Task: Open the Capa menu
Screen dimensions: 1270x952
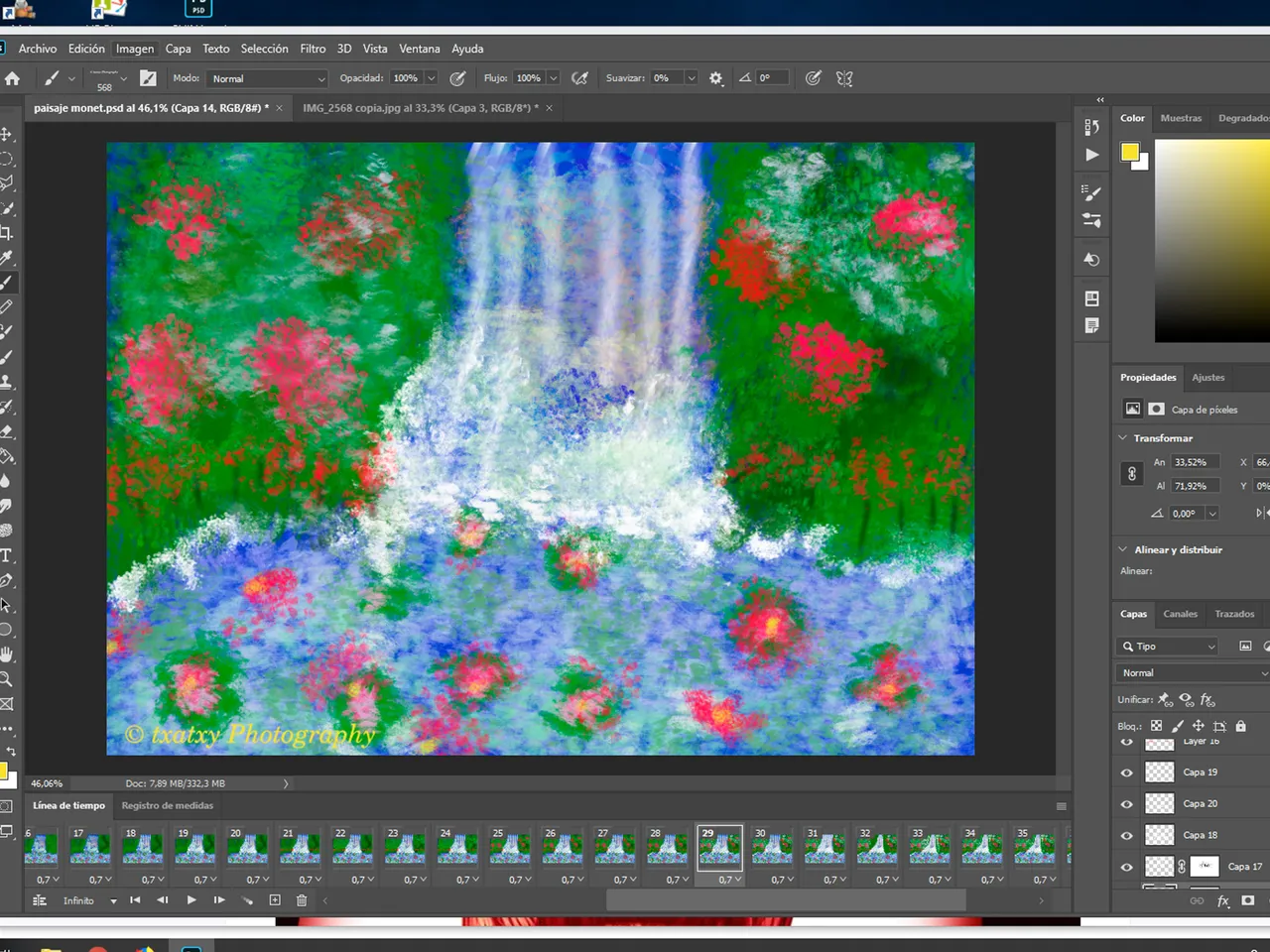Action: pos(179,49)
